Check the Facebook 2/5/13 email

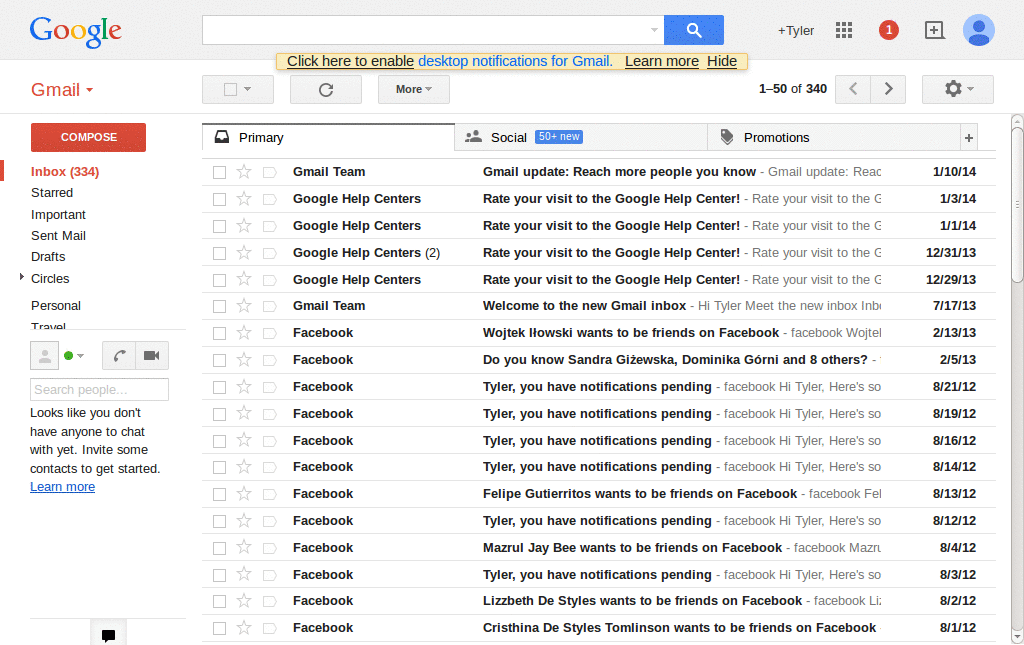click(219, 360)
